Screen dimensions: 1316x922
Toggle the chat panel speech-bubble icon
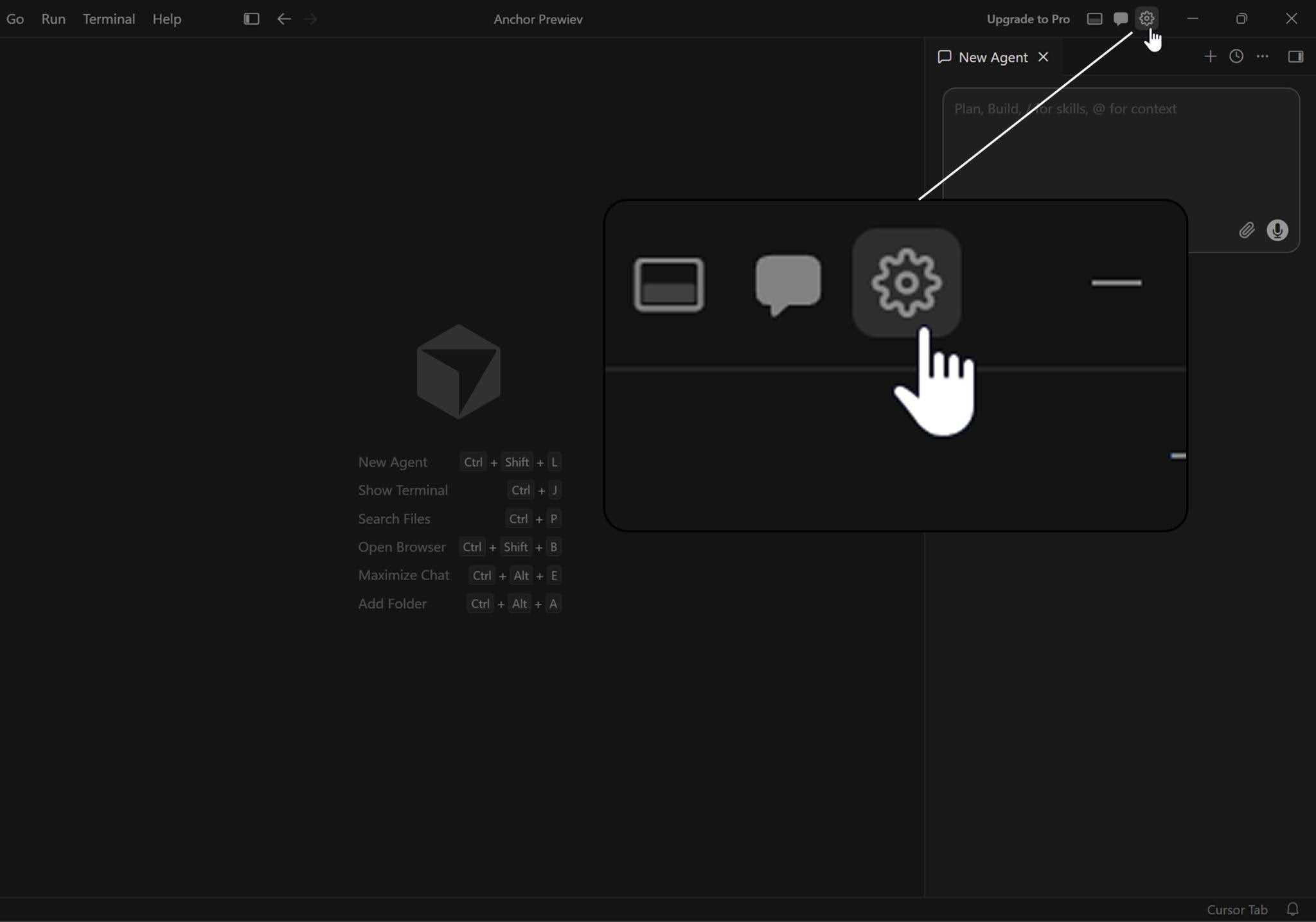(x=1121, y=19)
